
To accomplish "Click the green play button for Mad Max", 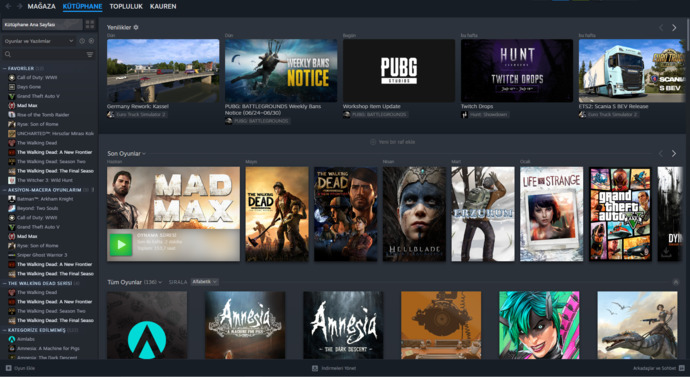I will (121, 245).
